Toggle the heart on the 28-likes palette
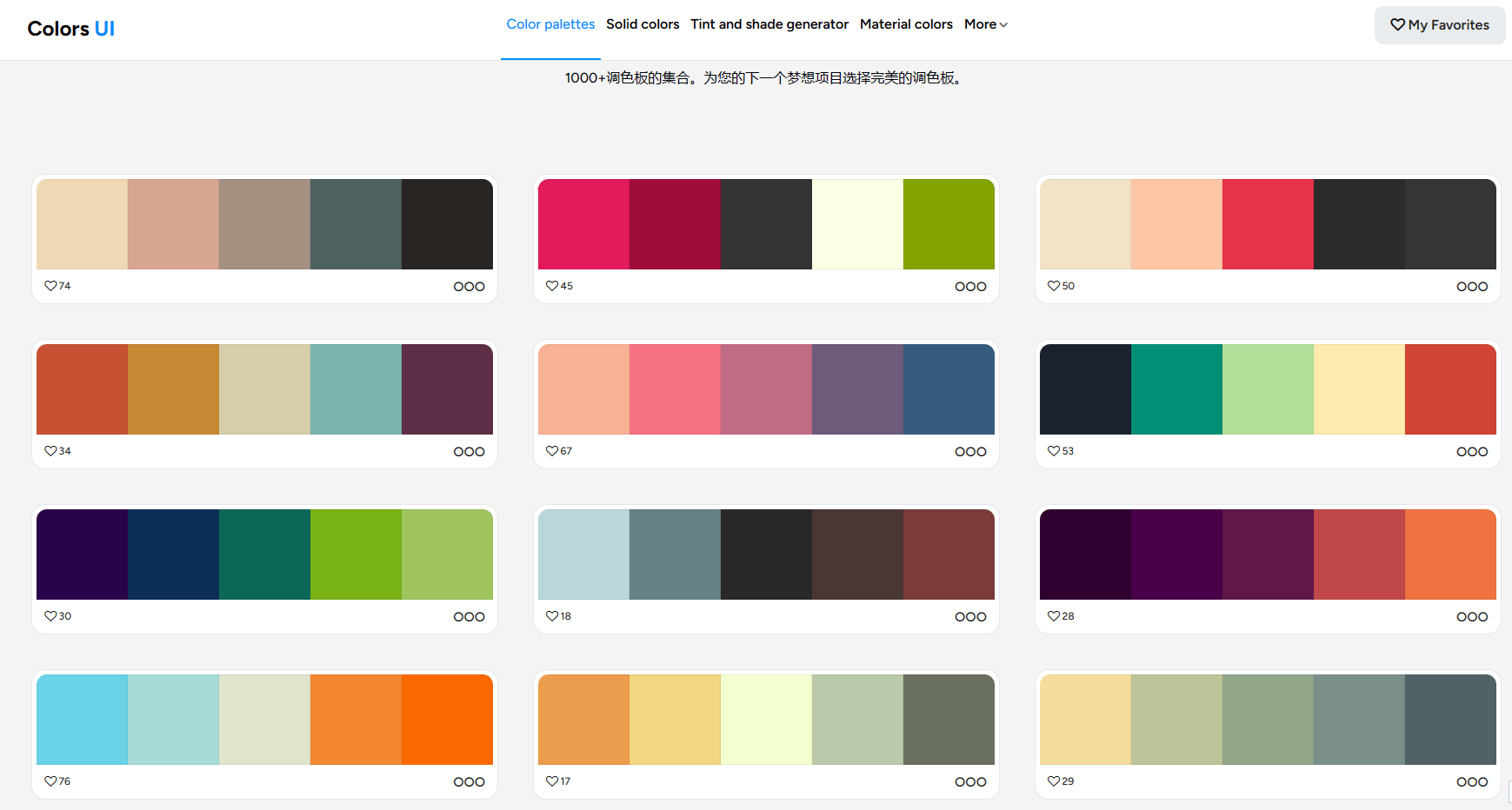The height and width of the screenshot is (810, 1512). coord(1054,616)
